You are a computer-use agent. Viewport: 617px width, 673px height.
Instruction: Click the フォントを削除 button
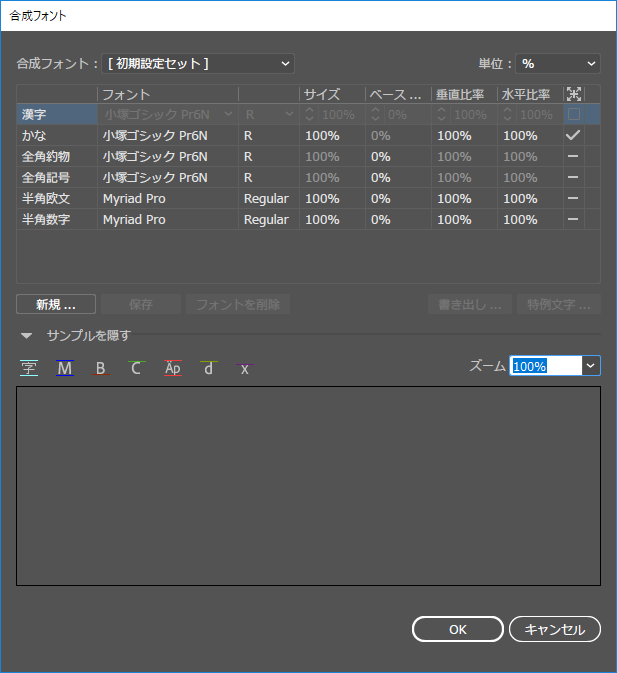(x=238, y=304)
